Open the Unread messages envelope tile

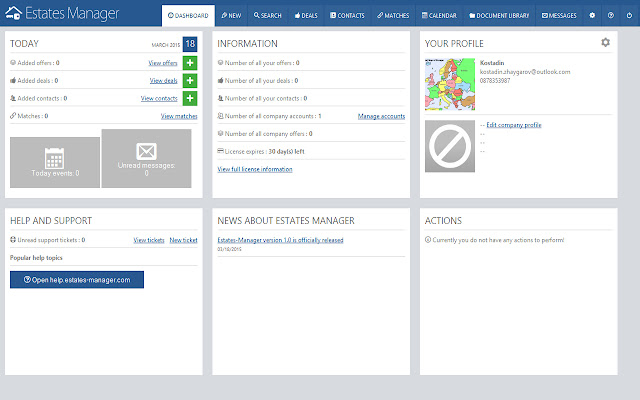pos(146,158)
